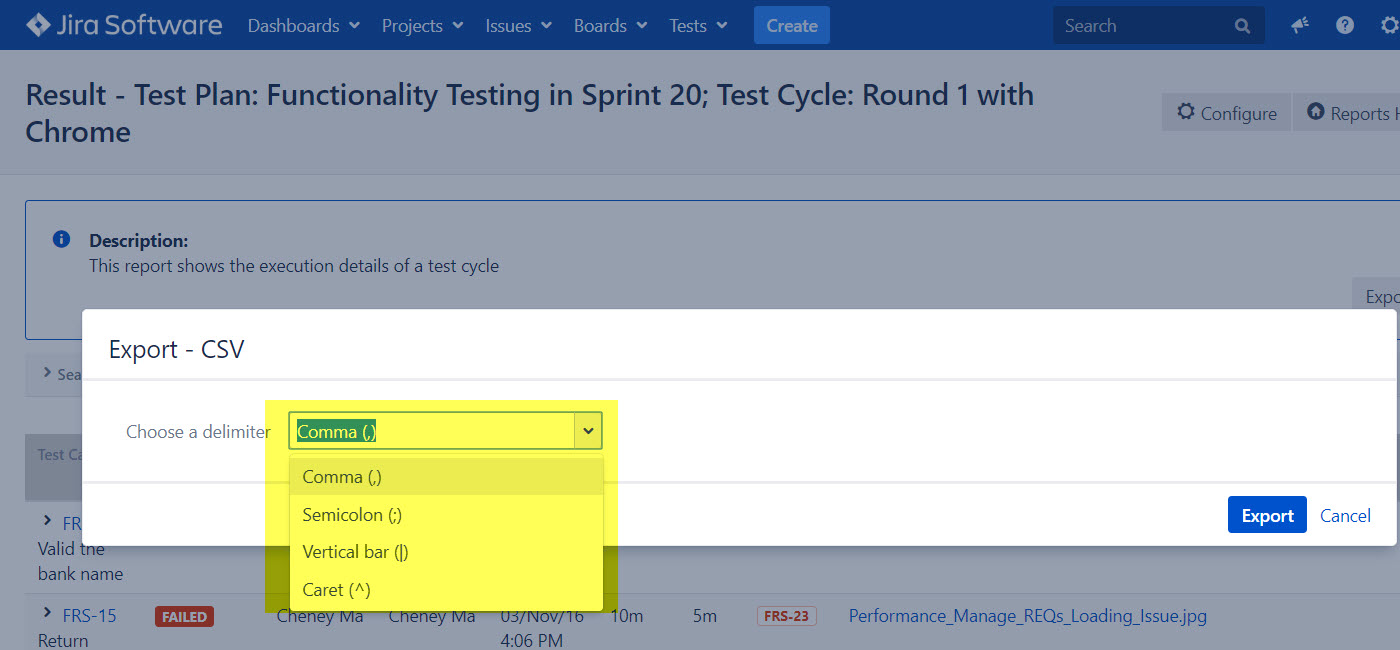Click the blue Create button
Viewport: 1400px width, 650px height.
tap(792, 26)
